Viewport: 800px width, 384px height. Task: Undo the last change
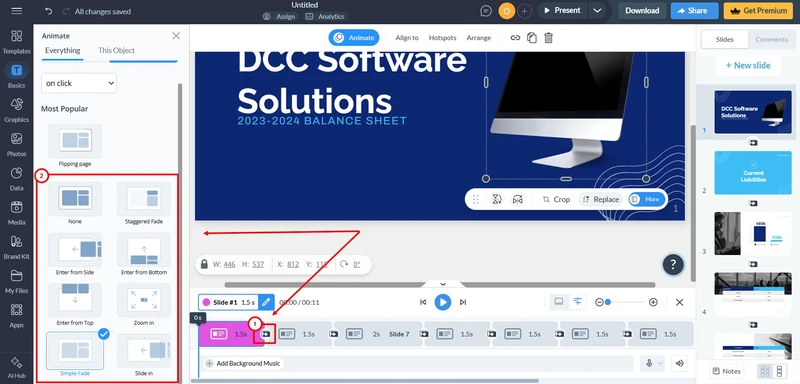48,11
